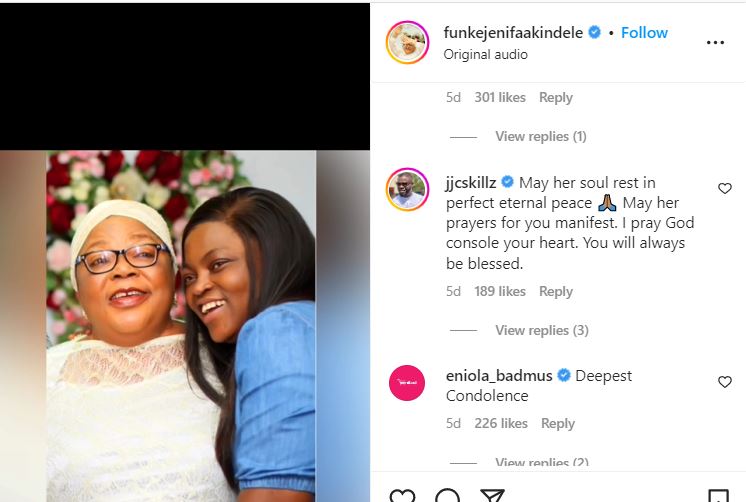Expand View replies (1)
This screenshot has width=746, height=502.
pos(540,136)
